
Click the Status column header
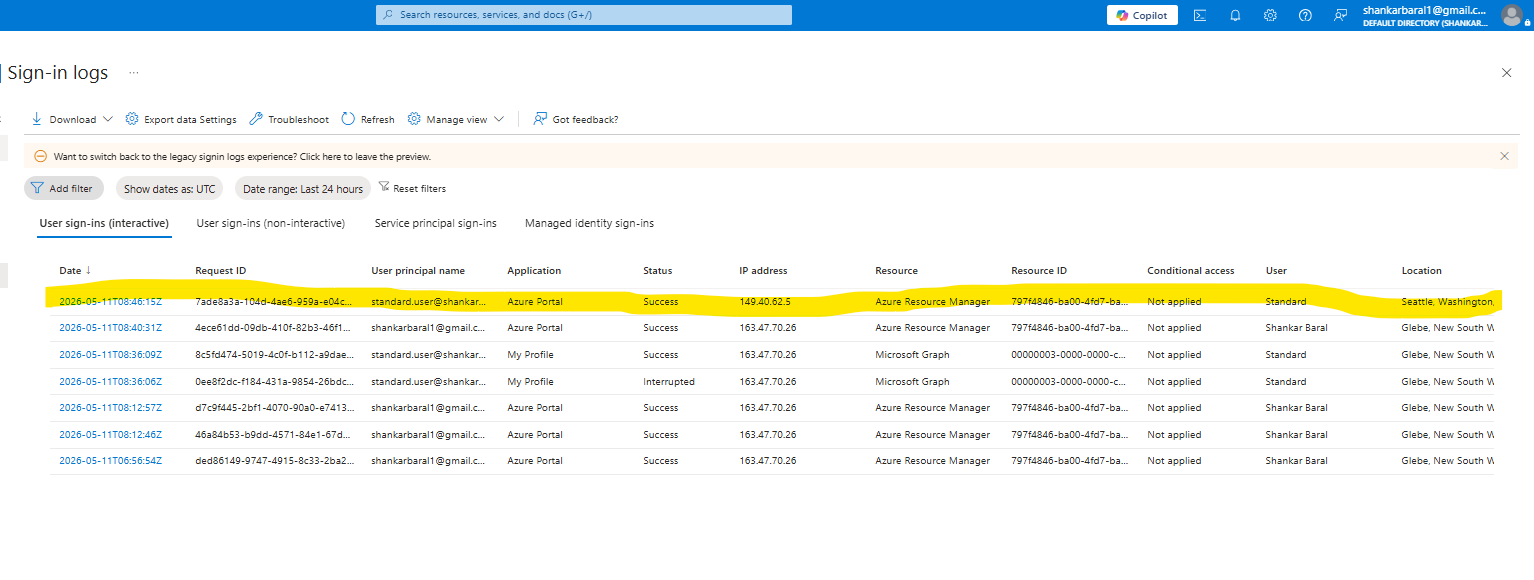click(657, 270)
